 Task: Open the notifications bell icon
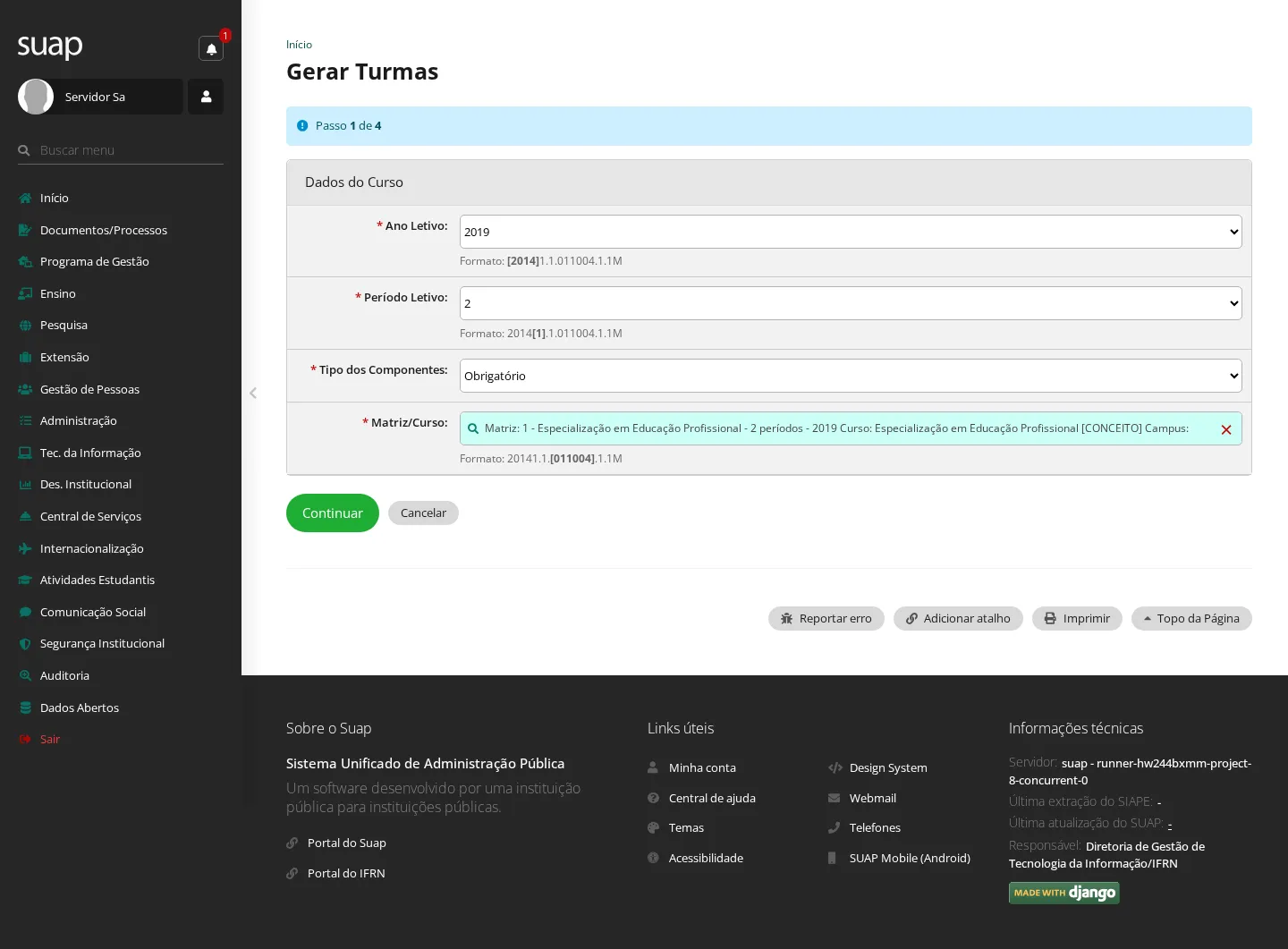click(x=211, y=48)
